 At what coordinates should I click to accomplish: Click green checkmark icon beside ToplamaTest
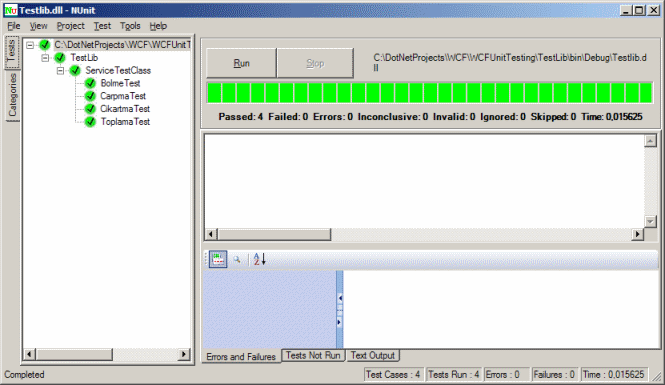90,122
